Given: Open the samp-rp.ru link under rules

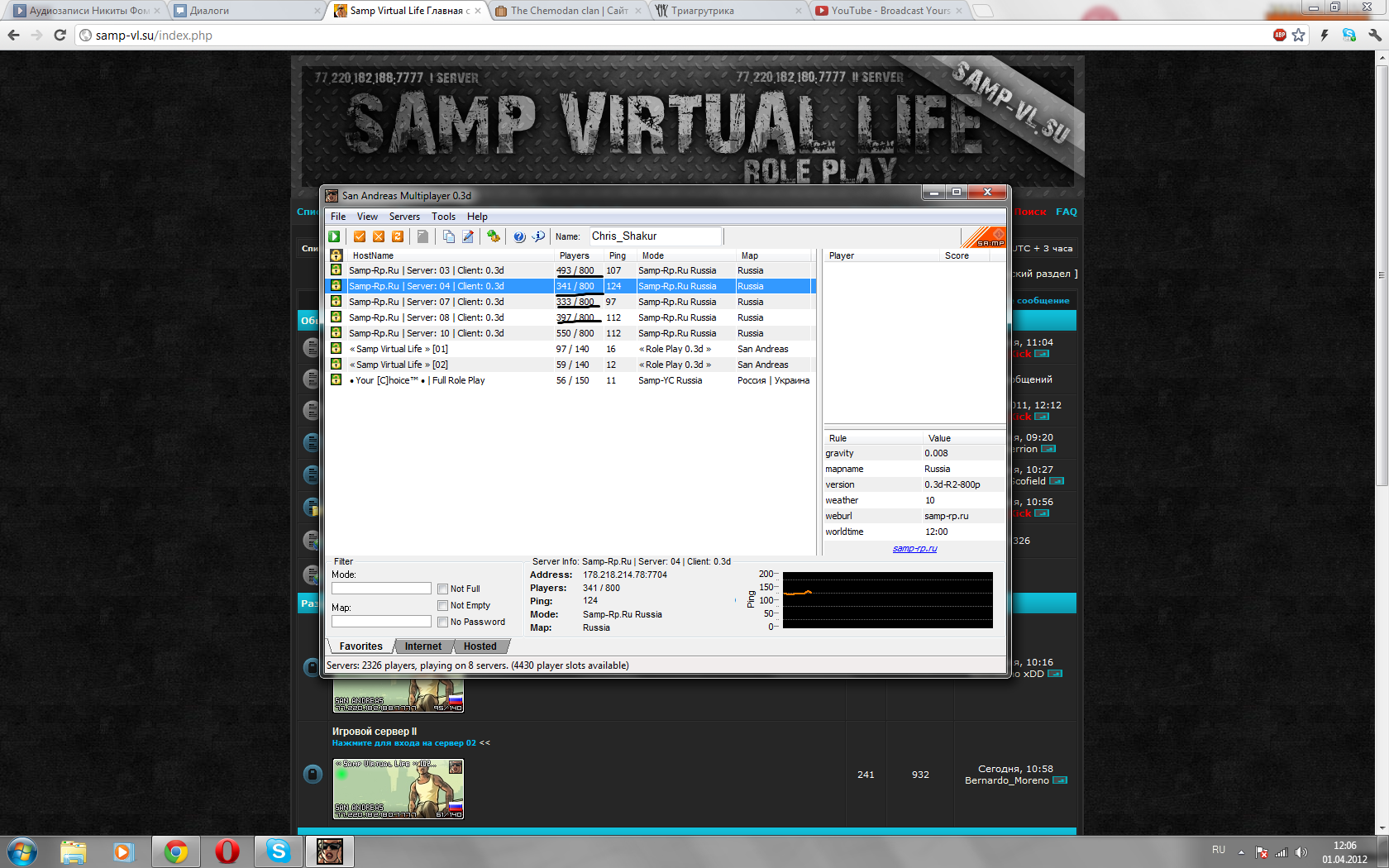Looking at the screenshot, I should (x=914, y=548).
